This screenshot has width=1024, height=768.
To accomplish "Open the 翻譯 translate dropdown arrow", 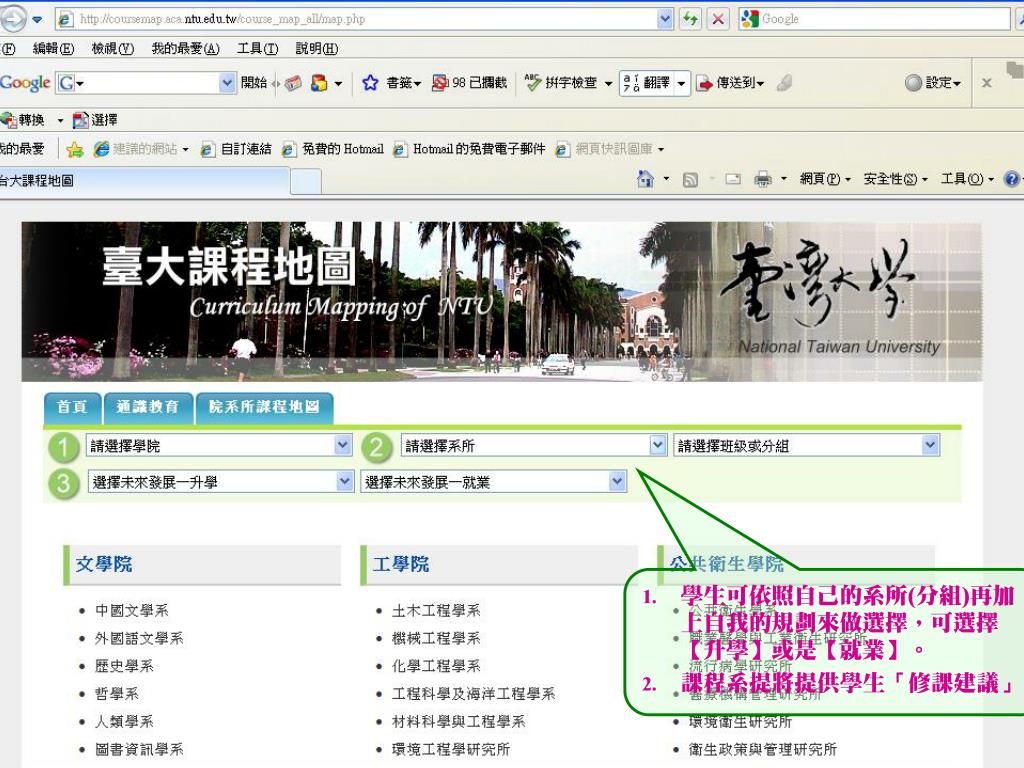I will tap(681, 84).
